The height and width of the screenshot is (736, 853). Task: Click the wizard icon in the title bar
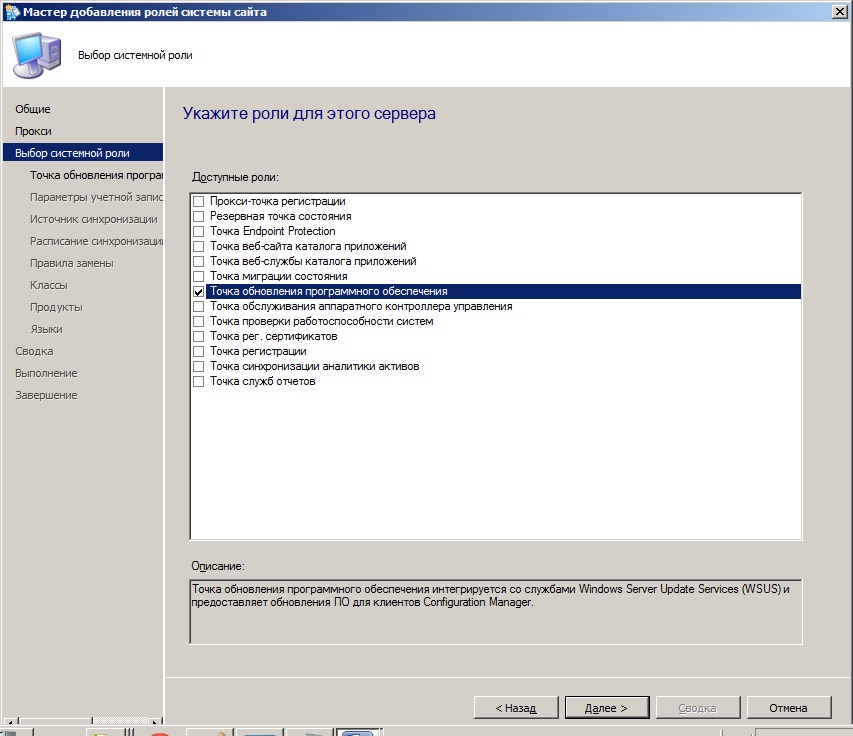click(12, 11)
